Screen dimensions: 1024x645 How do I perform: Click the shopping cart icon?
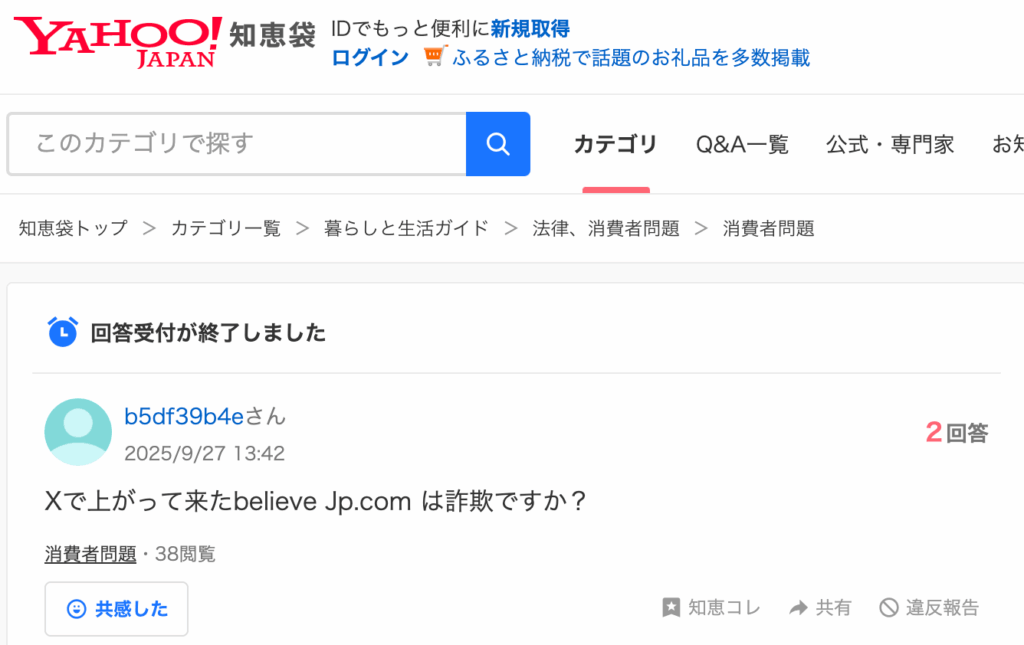click(x=433, y=57)
